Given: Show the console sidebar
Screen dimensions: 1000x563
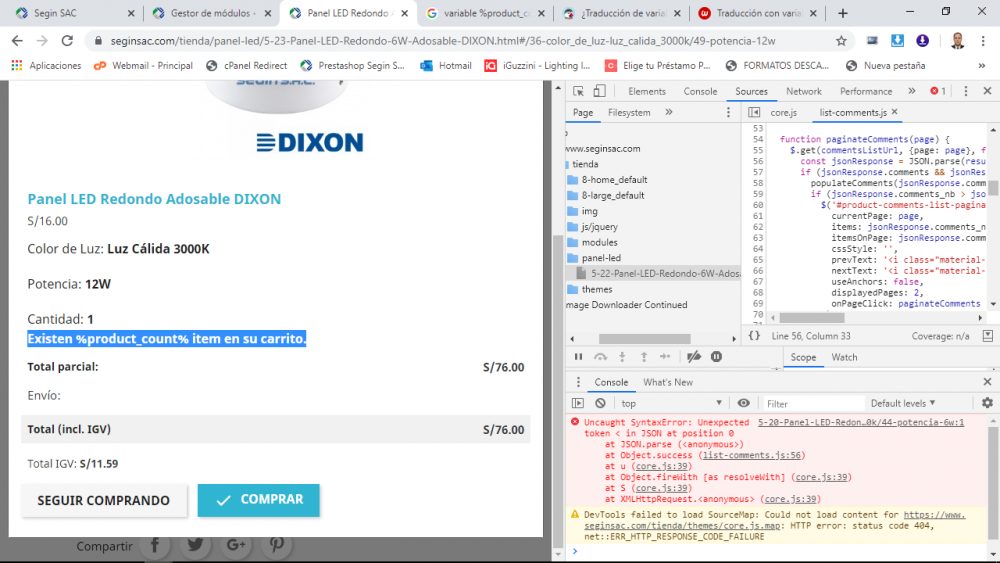Looking at the screenshot, I should 578,403.
